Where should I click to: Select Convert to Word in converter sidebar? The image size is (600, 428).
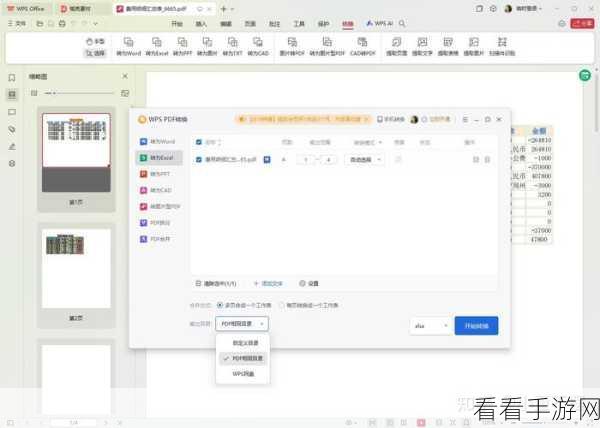click(158, 142)
